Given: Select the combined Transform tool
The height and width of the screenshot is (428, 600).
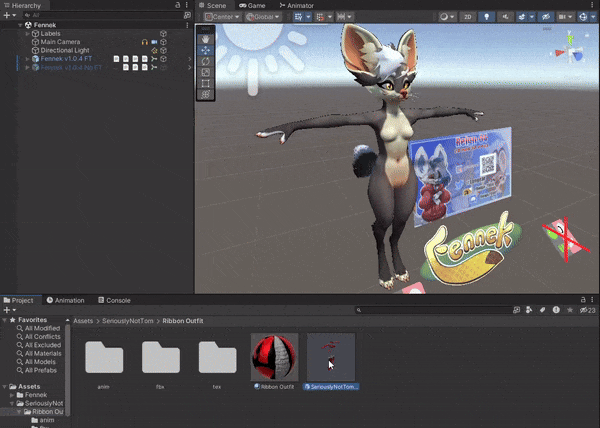Looking at the screenshot, I should point(205,94).
